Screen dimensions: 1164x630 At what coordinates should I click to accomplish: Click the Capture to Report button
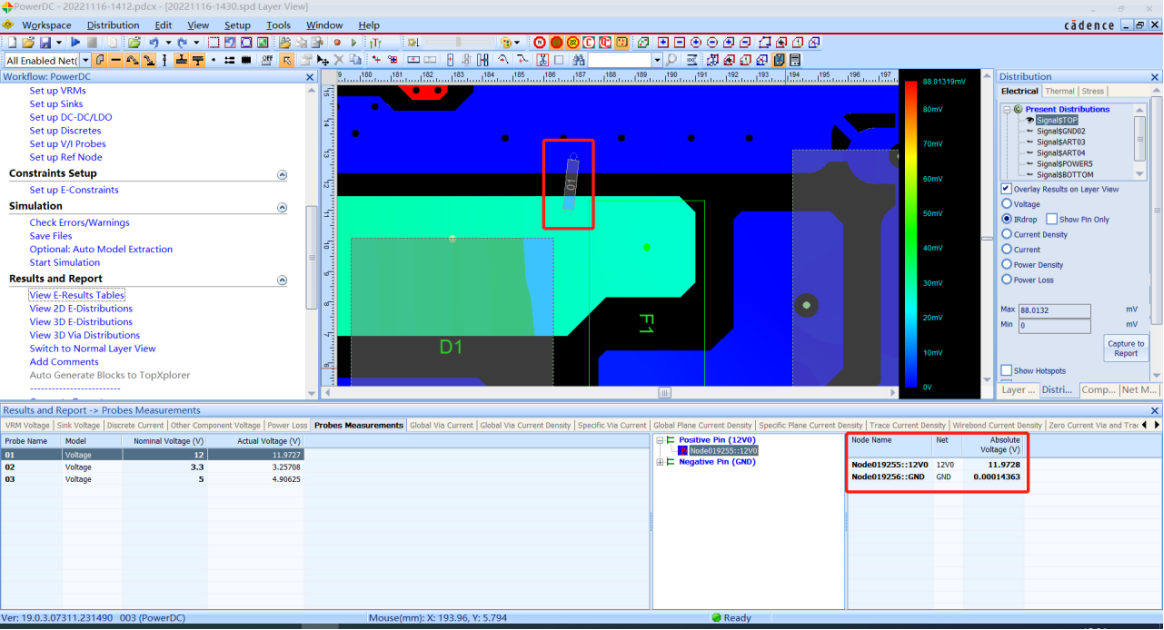pos(1125,348)
